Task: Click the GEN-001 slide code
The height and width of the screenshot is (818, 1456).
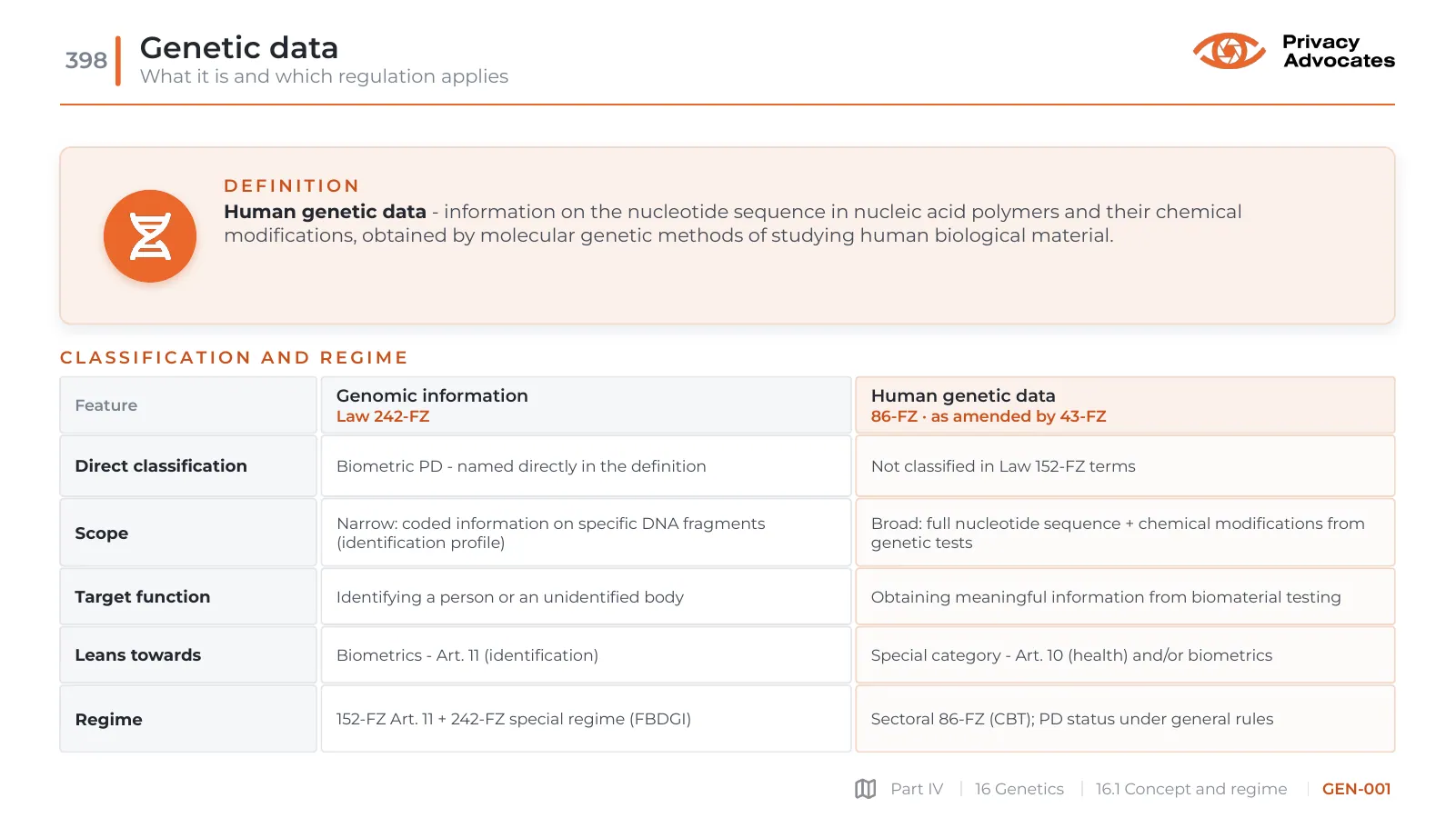Action: tap(1356, 789)
